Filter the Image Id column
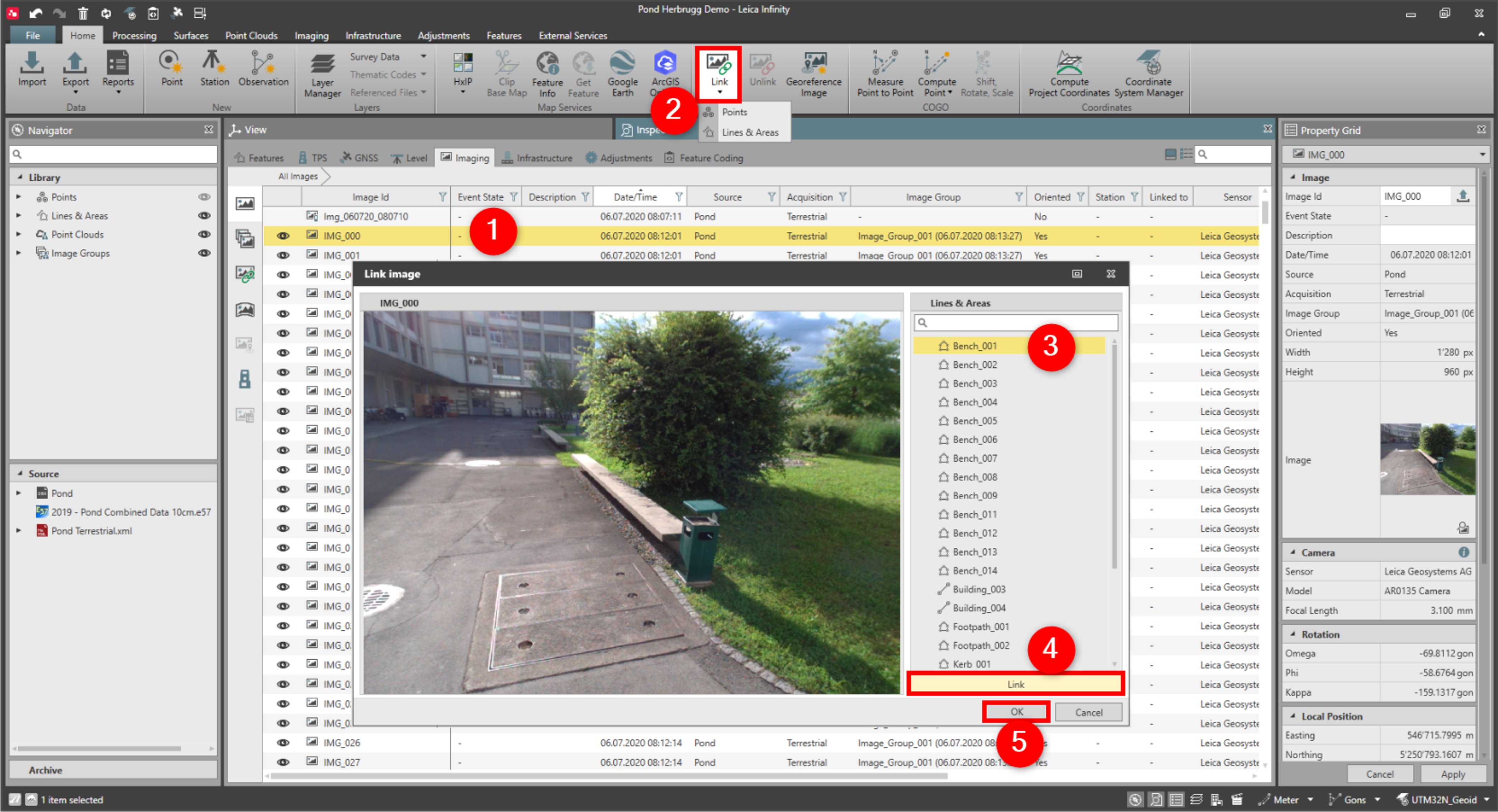1498x812 pixels. [x=442, y=197]
